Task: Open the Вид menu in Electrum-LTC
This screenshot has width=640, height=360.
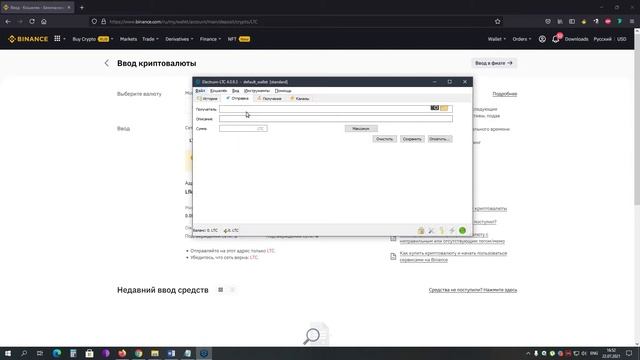Action: pyautogui.click(x=236, y=91)
